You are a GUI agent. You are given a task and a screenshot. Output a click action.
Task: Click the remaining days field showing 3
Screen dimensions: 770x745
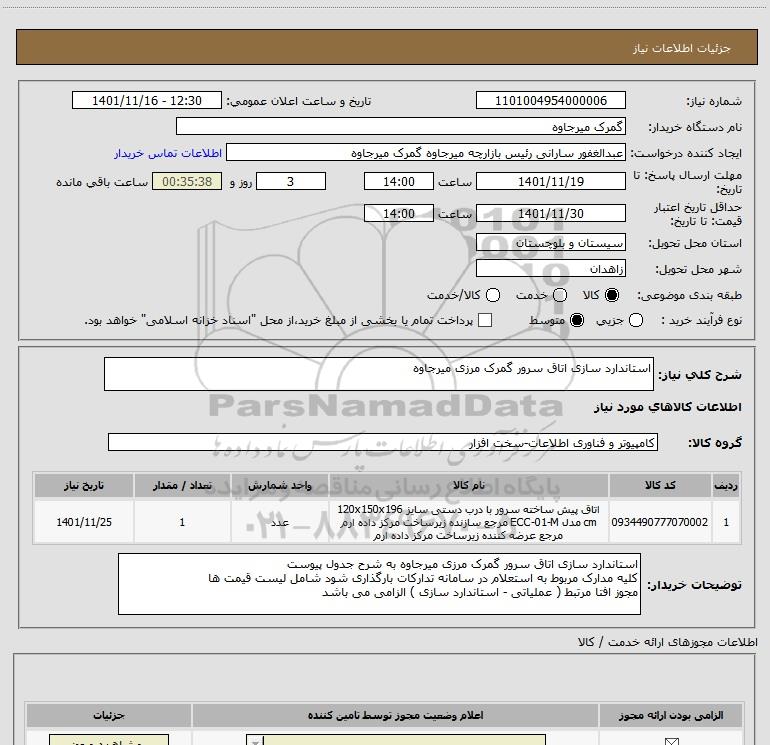point(291,182)
